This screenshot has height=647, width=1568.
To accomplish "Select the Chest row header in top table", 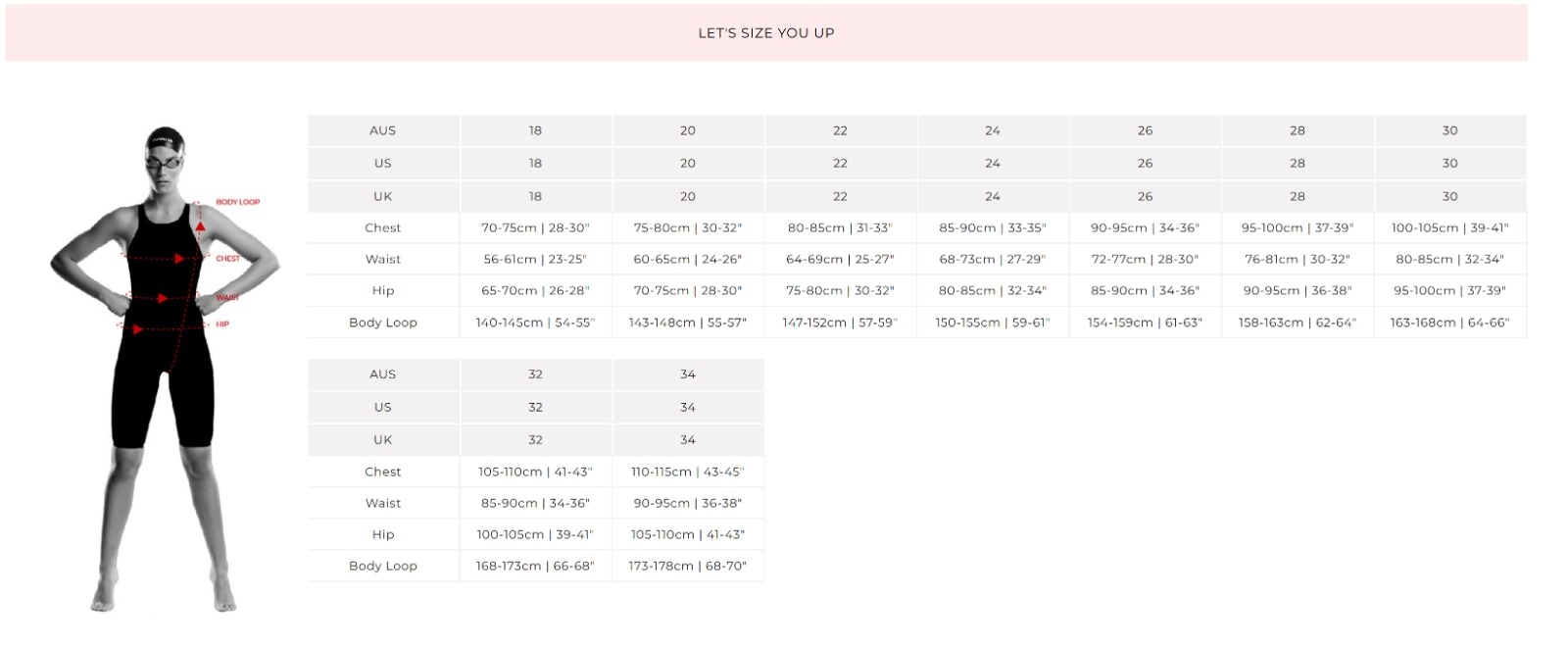I will click(x=383, y=228).
